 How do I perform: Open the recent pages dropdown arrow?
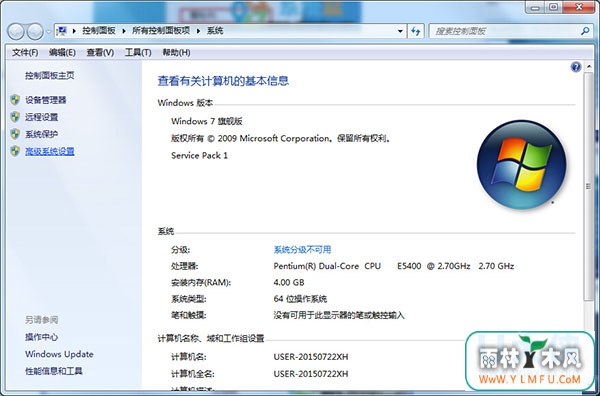pos(49,32)
